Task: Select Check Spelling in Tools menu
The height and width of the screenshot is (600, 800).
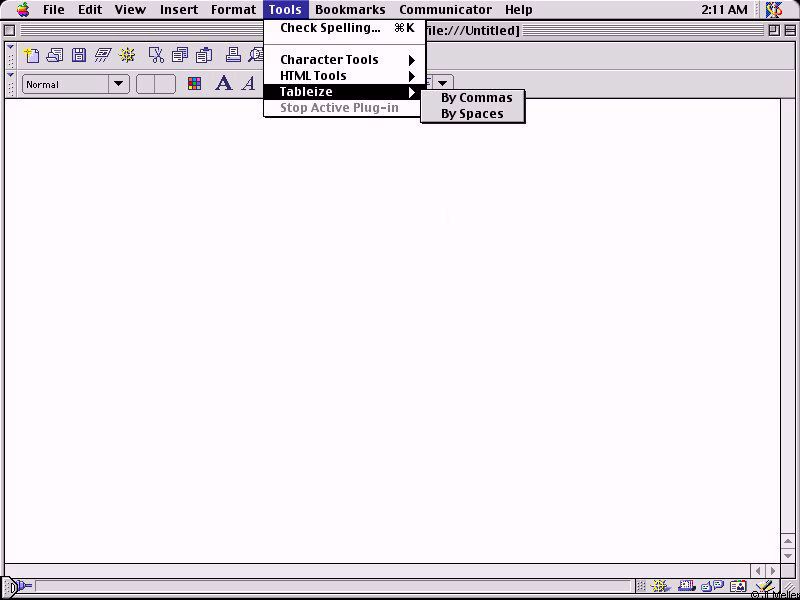Action: point(330,28)
